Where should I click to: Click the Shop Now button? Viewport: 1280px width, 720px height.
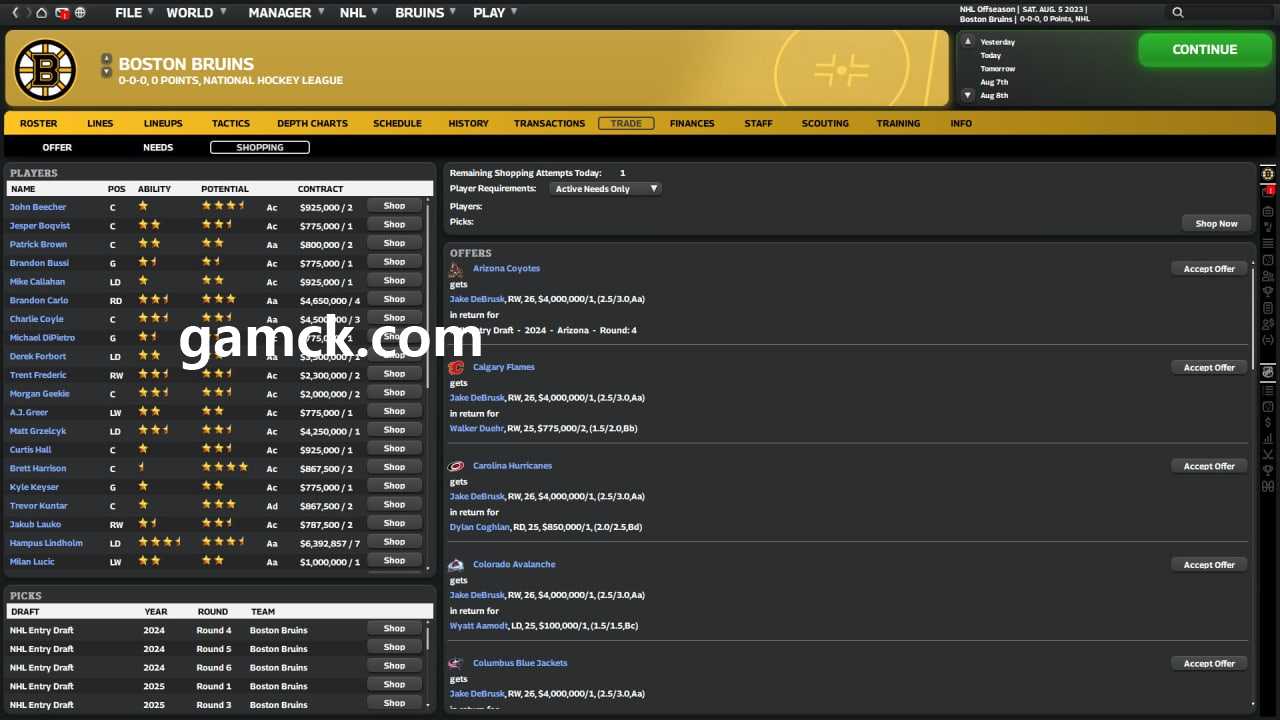[x=1216, y=223]
